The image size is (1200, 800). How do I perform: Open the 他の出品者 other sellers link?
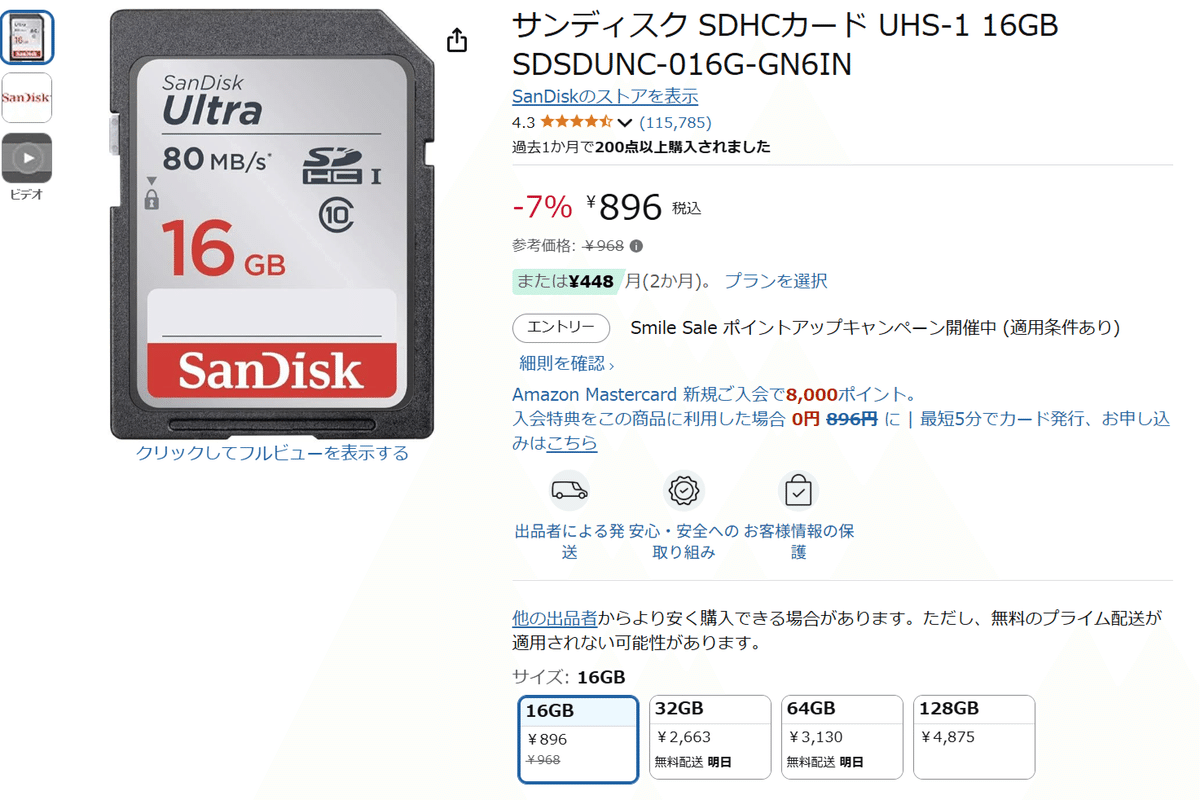[x=555, y=618]
